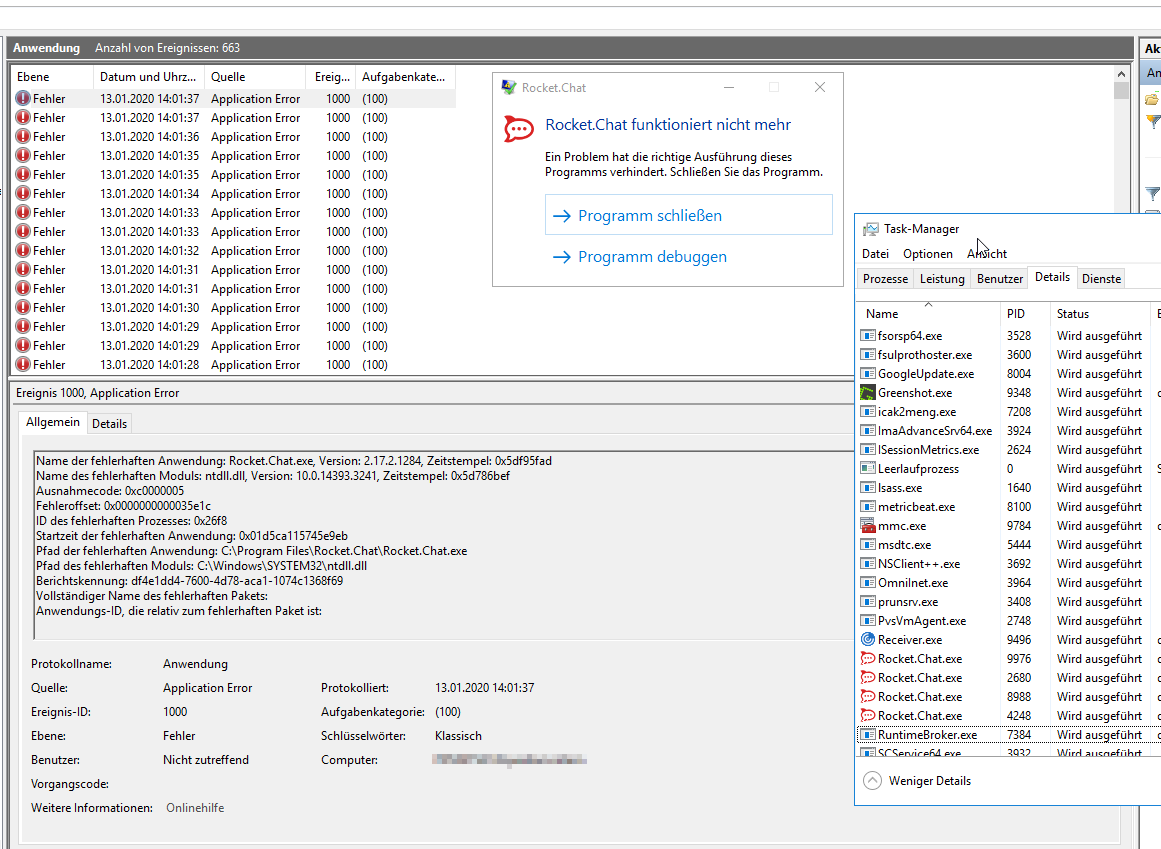Click error icon of event at 14:01:34
This screenshot has width=1161, height=849.
click(x=23, y=193)
